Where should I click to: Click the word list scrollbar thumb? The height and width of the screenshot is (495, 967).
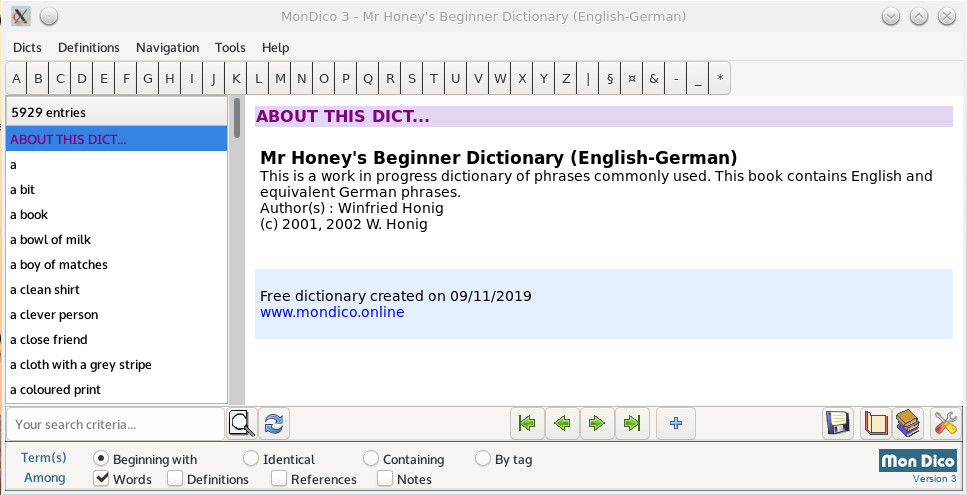pos(237,118)
